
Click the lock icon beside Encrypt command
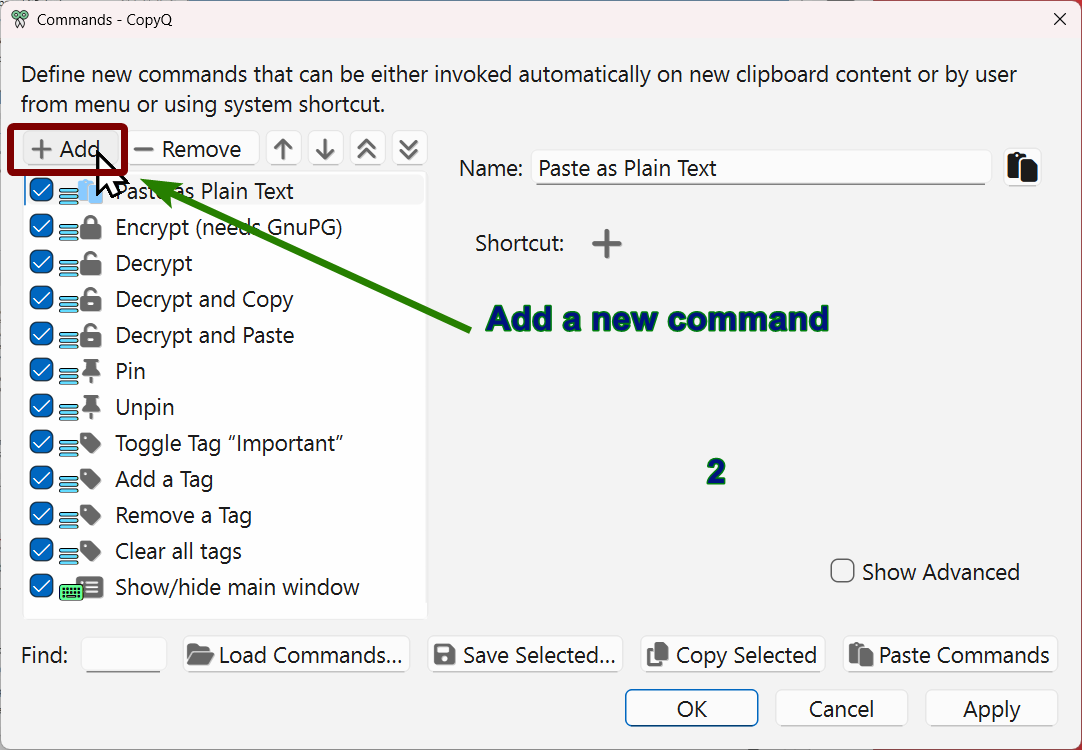coord(90,228)
